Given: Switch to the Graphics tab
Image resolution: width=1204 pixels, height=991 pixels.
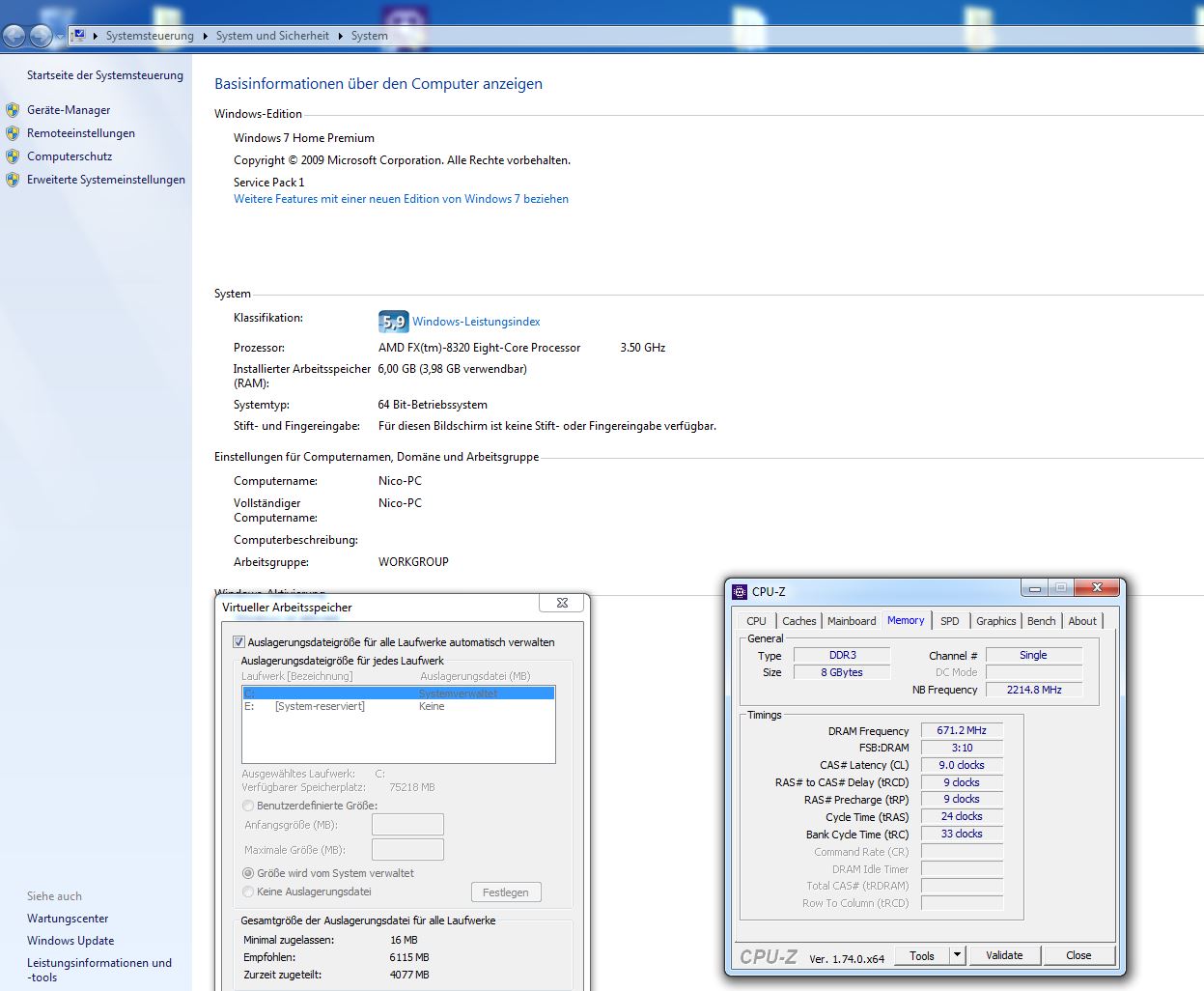Looking at the screenshot, I should [x=995, y=621].
